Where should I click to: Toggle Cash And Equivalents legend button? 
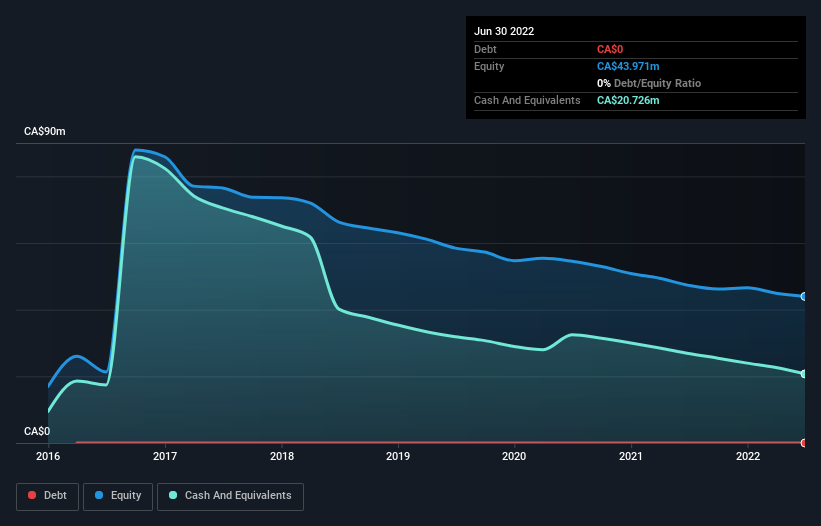[x=230, y=496]
